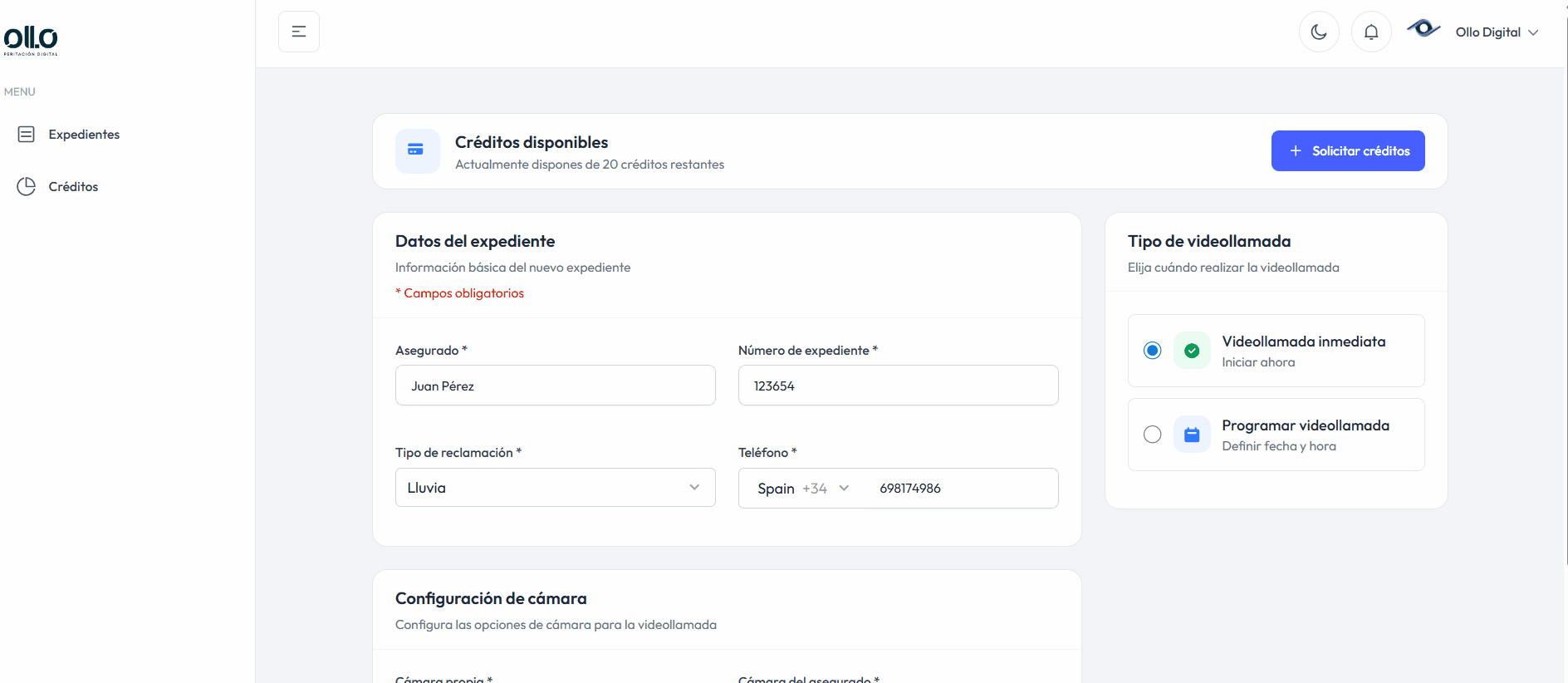
Task: Open notifications bell icon
Action: [x=1371, y=32]
